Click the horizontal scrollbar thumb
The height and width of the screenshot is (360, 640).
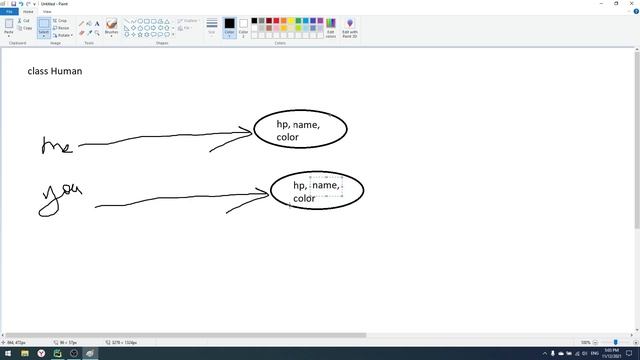186,336
